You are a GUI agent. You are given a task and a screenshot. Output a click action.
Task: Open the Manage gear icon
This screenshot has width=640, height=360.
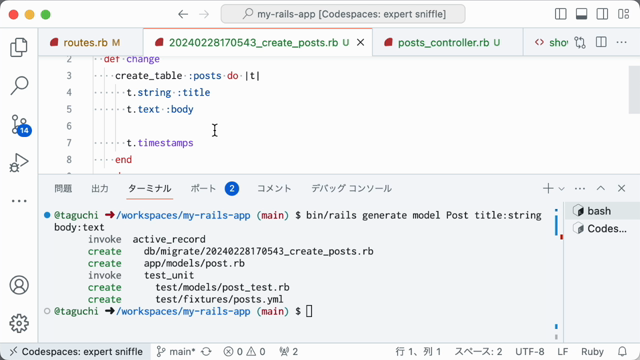click(19, 323)
